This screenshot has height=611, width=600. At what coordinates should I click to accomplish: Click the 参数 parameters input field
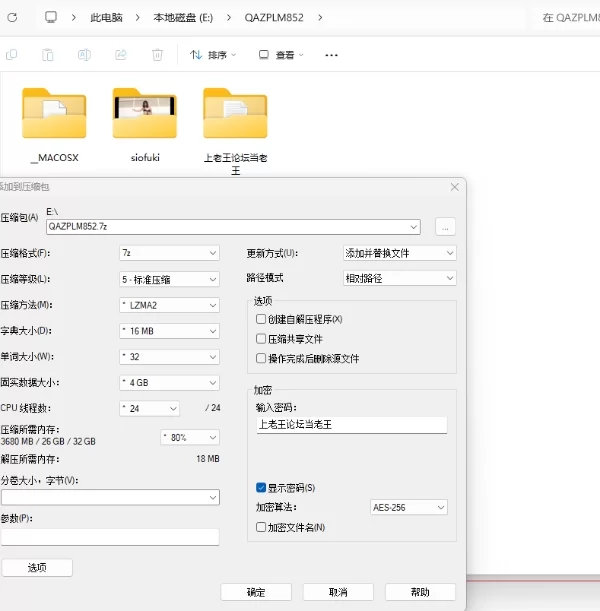[110, 537]
